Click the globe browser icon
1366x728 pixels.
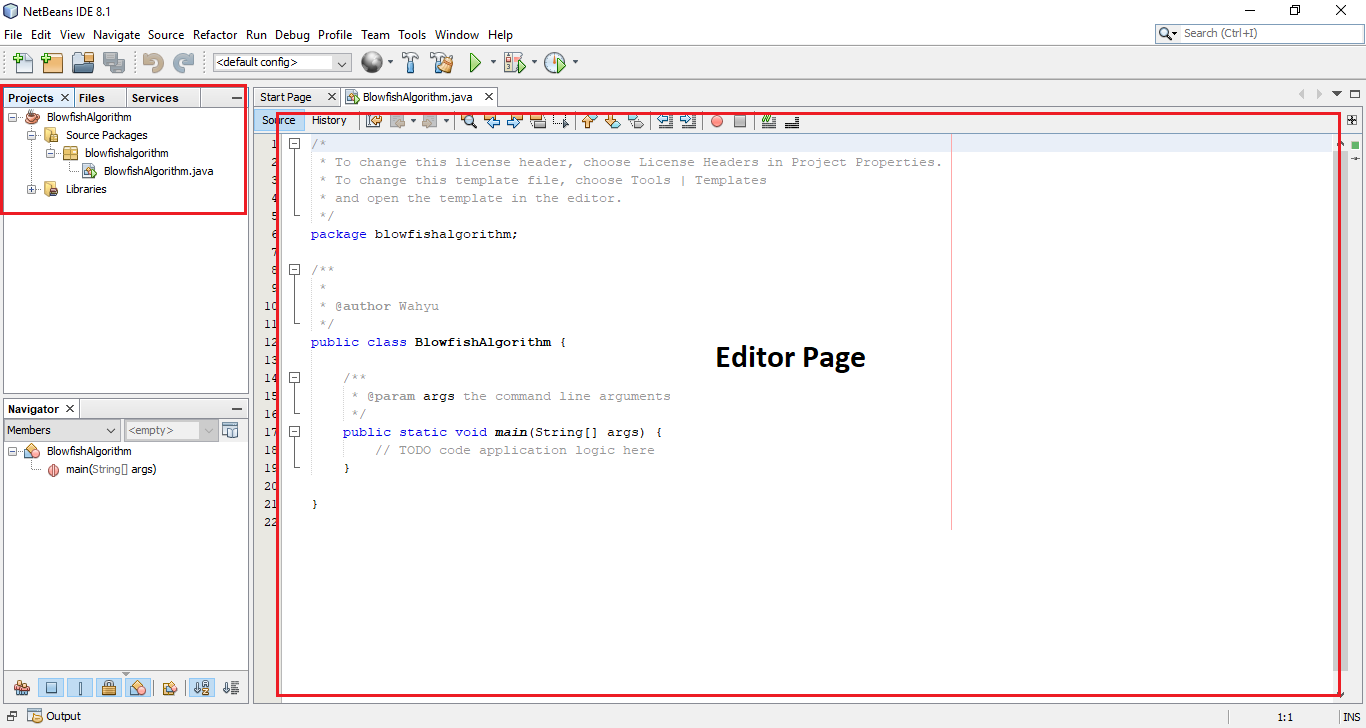(372, 63)
